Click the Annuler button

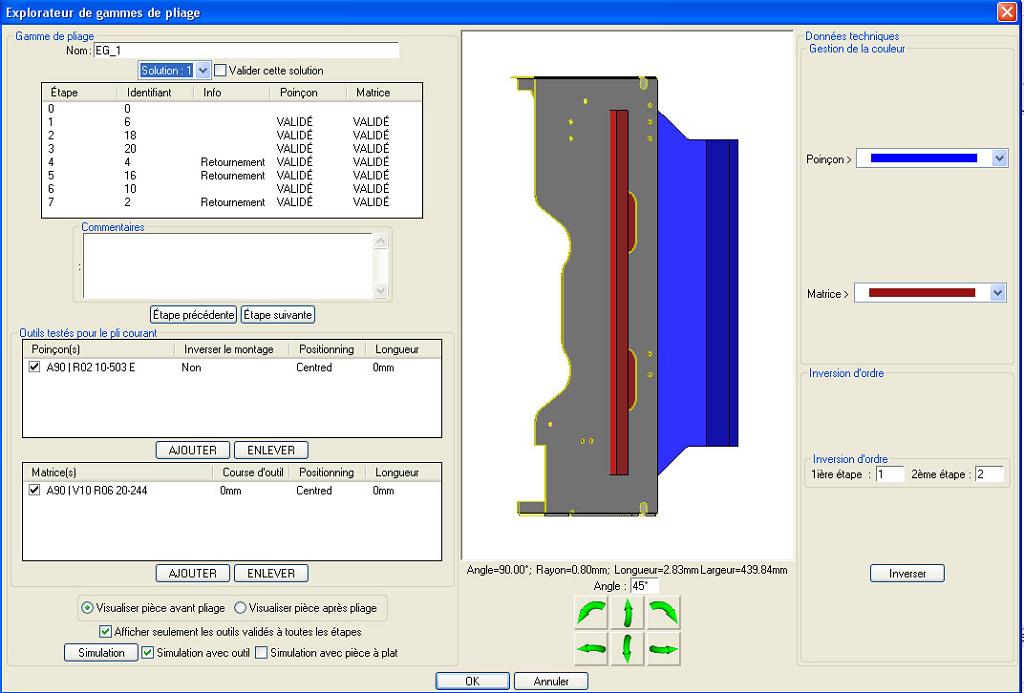tap(551, 681)
